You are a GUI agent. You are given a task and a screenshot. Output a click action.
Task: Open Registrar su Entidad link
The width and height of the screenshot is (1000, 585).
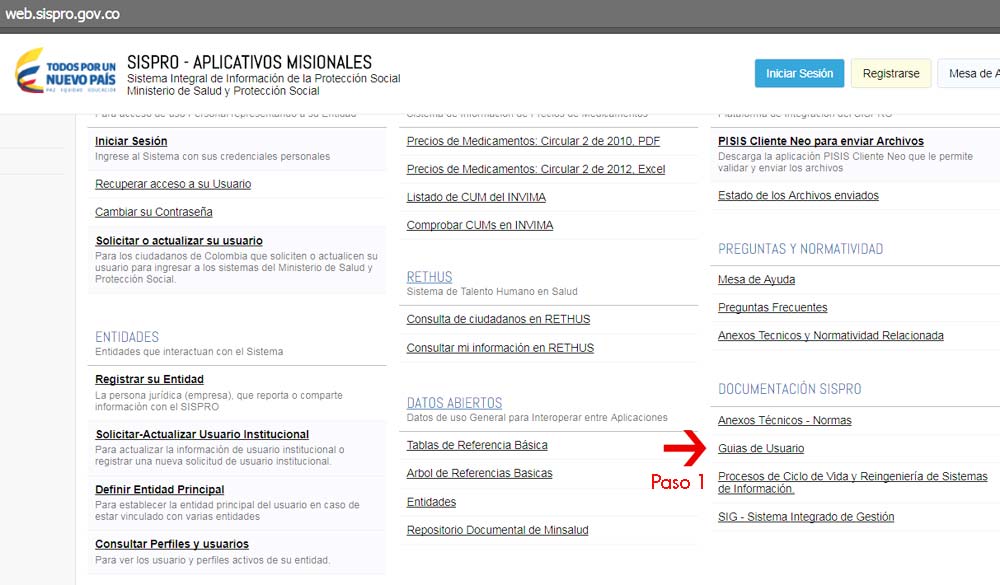click(149, 380)
